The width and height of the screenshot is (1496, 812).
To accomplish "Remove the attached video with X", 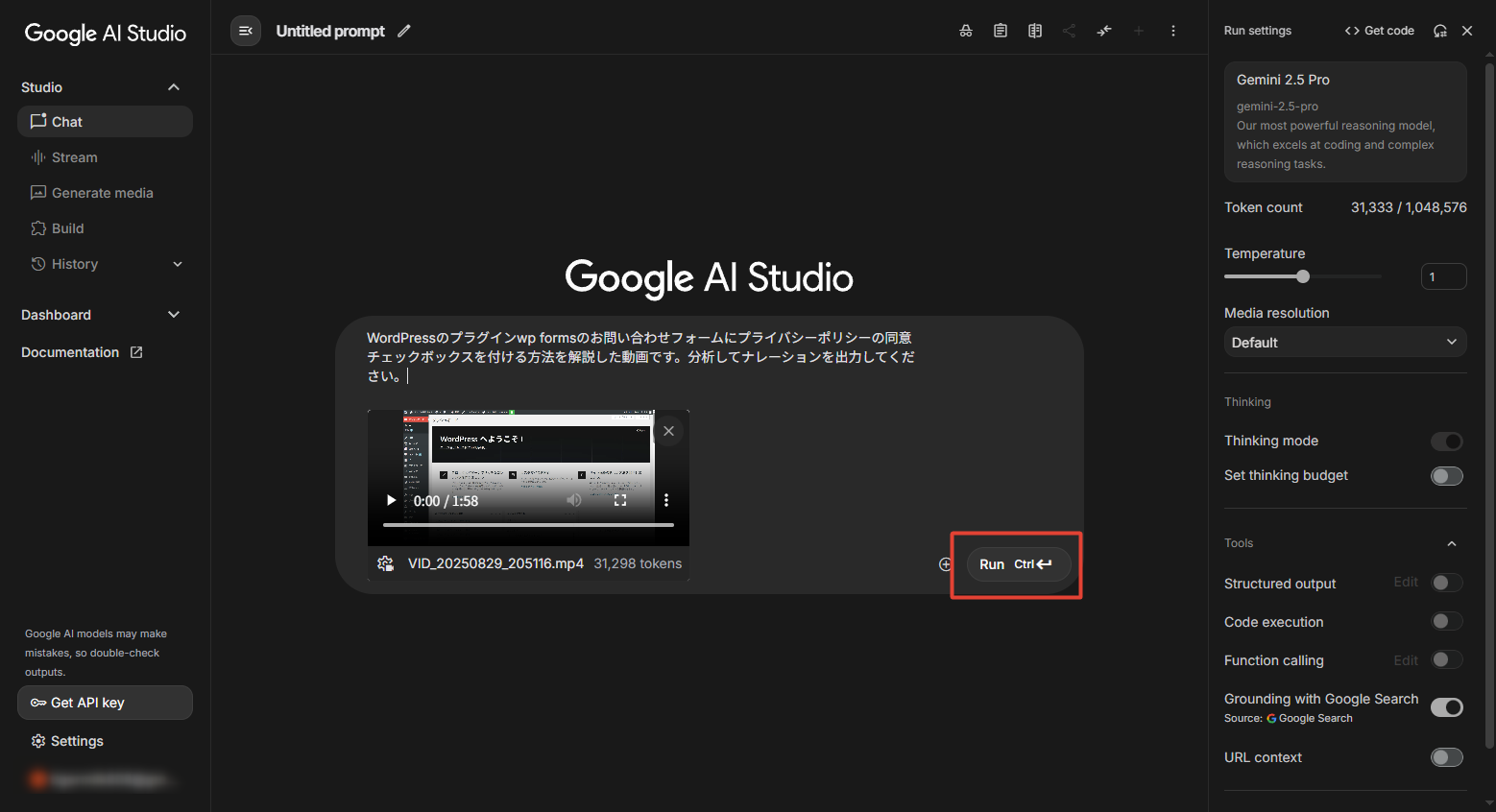I will (x=669, y=431).
